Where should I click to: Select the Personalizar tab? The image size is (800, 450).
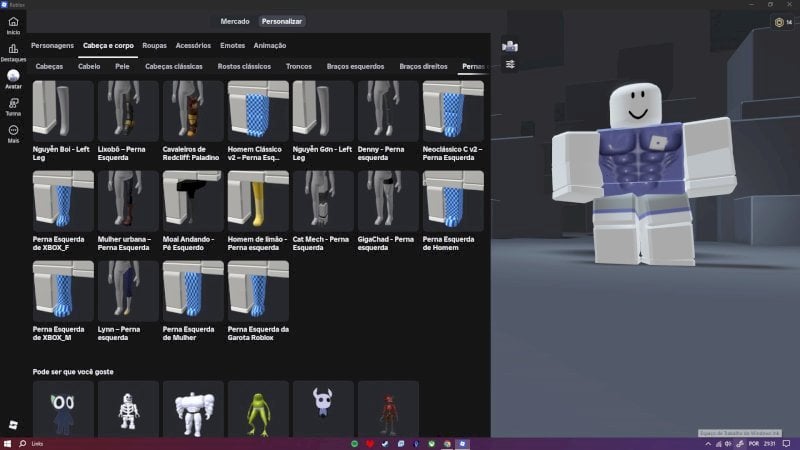coord(282,21)
